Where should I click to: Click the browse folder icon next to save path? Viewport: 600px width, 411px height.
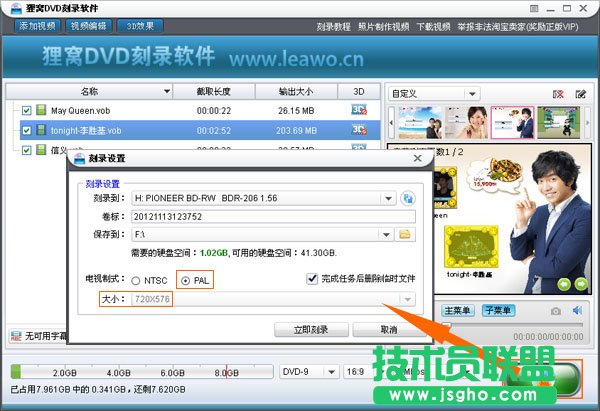406,234
